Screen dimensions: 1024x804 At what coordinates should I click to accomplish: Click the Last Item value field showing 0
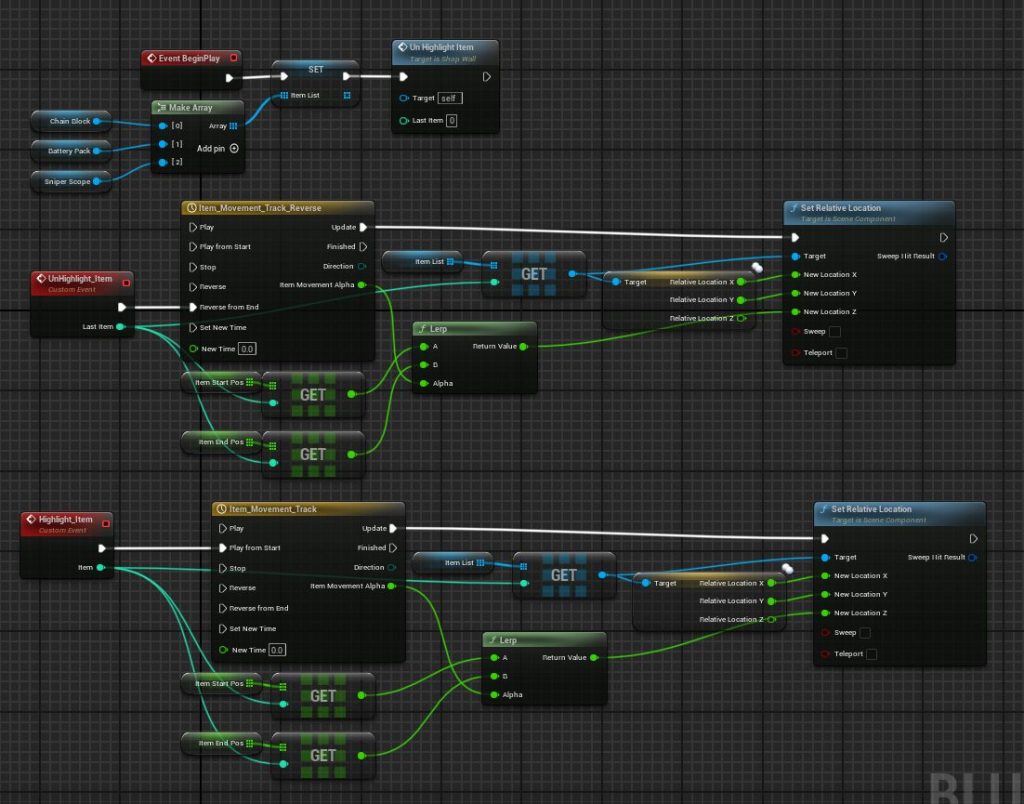pos(451,120)
